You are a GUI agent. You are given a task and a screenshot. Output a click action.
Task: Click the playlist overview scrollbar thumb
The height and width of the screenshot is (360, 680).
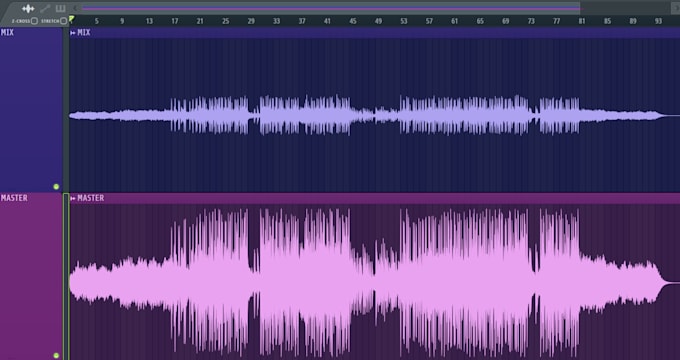330,8
